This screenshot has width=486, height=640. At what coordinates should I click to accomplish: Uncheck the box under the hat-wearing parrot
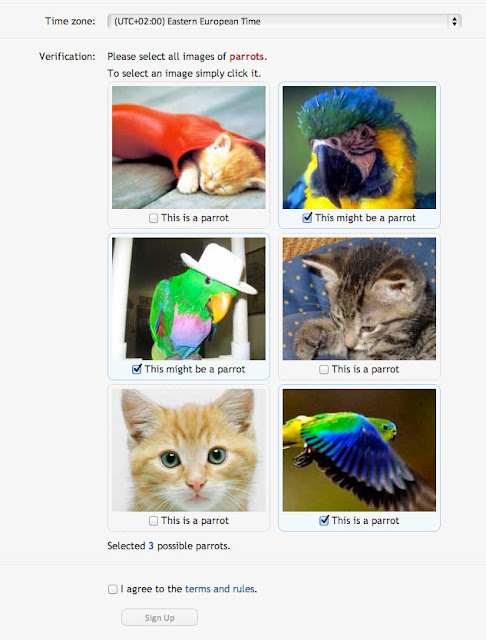pyautogui.click(x=137, y=369)
